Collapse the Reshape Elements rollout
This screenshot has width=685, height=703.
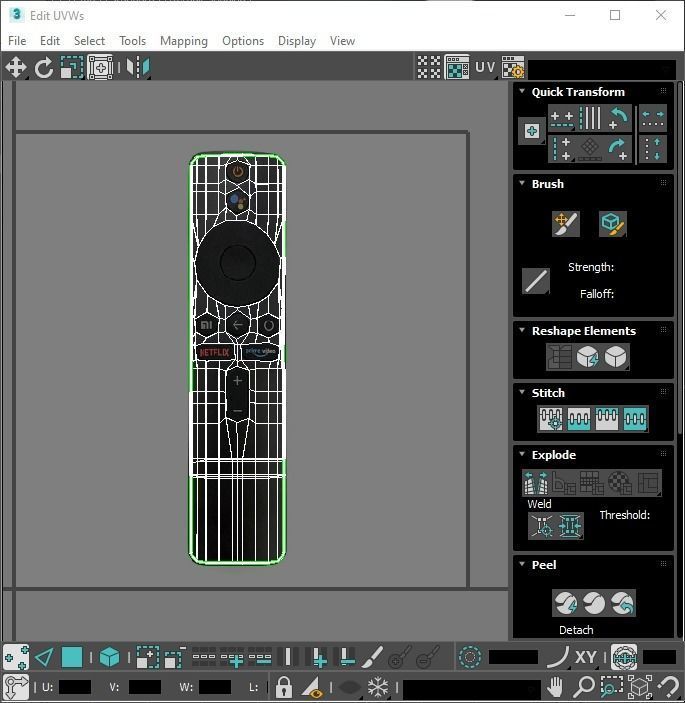tap(522, 330)
